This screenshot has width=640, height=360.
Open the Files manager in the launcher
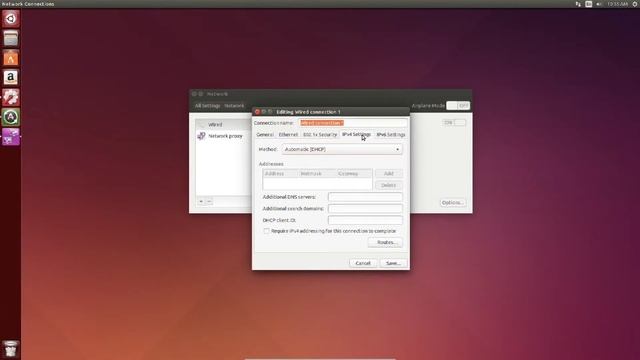[11, 38]
